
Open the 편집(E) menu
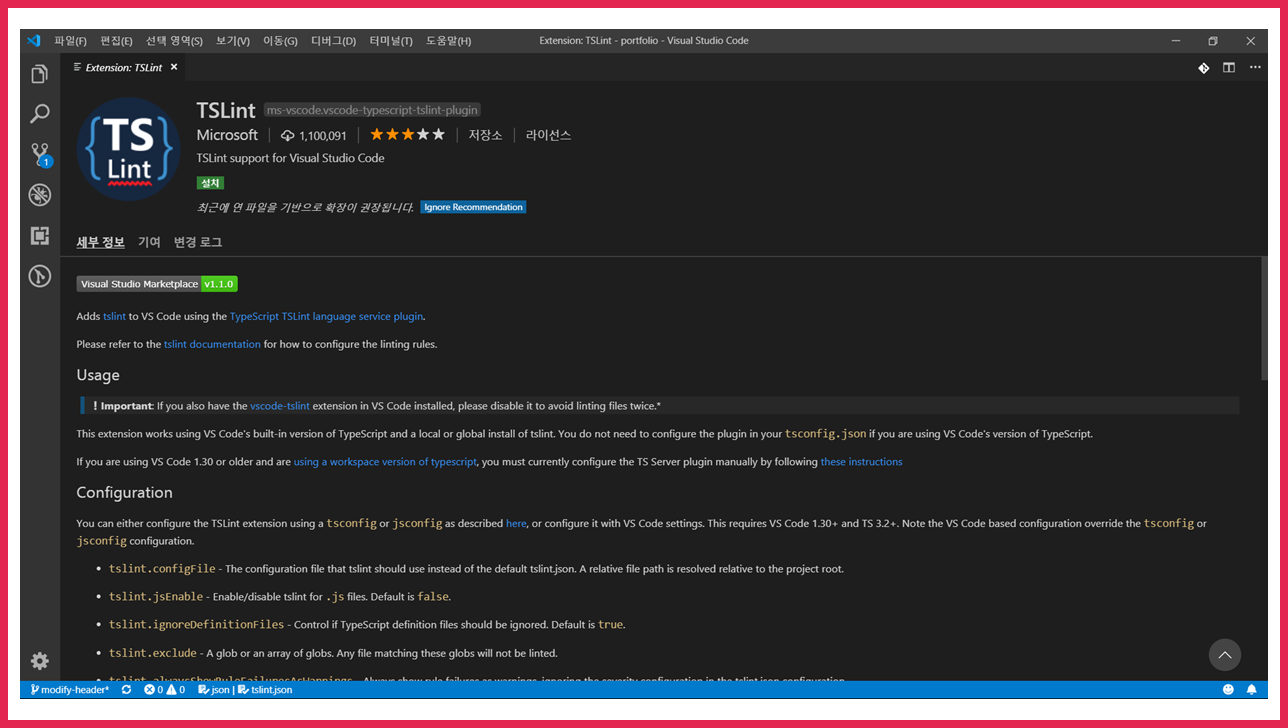pos(116,41)
